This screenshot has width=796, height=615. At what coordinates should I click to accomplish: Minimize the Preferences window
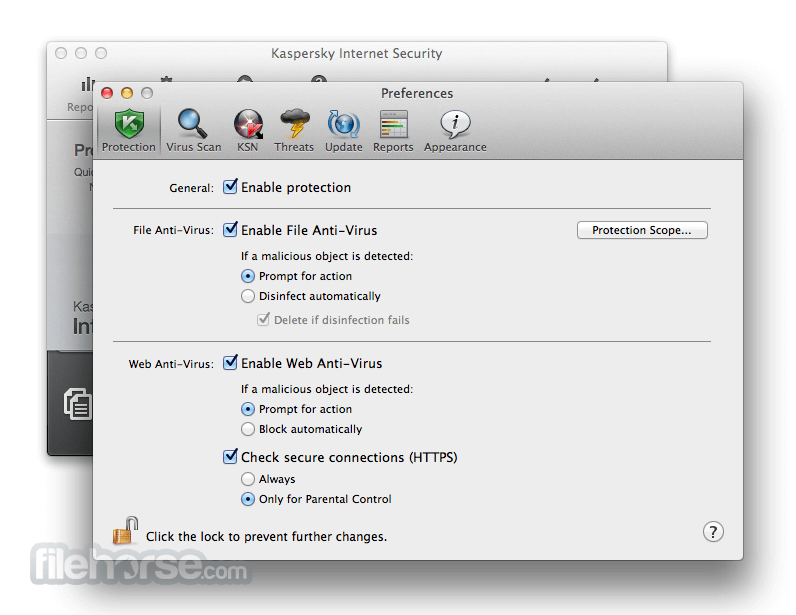127,93
